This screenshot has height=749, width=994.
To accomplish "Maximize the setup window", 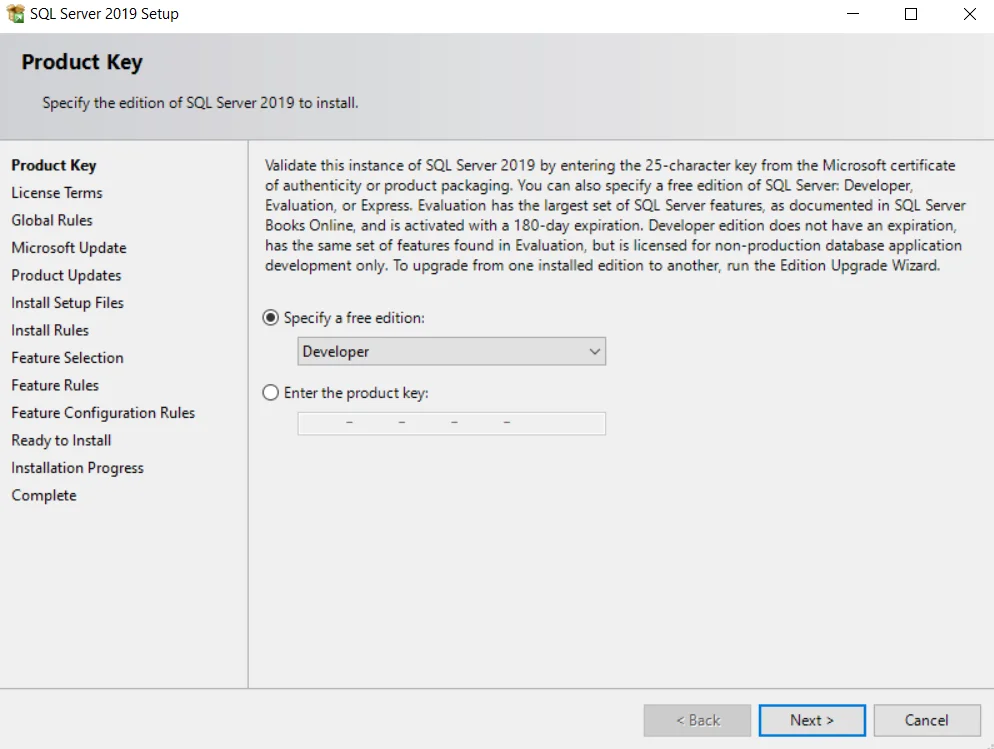I will [911, 15].
